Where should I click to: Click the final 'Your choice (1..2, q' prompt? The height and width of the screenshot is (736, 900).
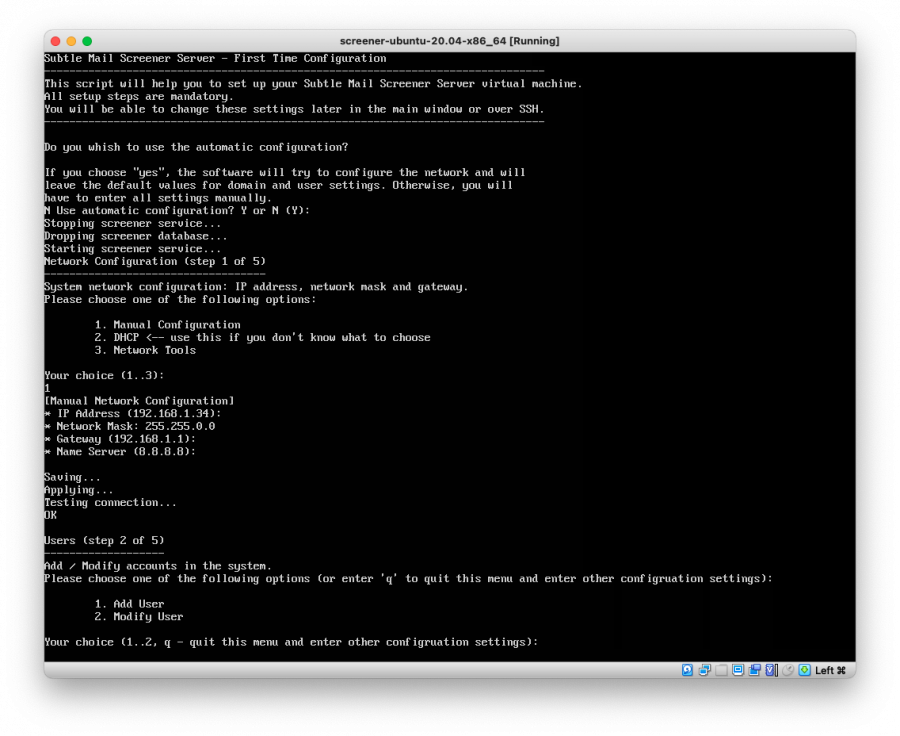pyautogui.click(x=290, y=642)
